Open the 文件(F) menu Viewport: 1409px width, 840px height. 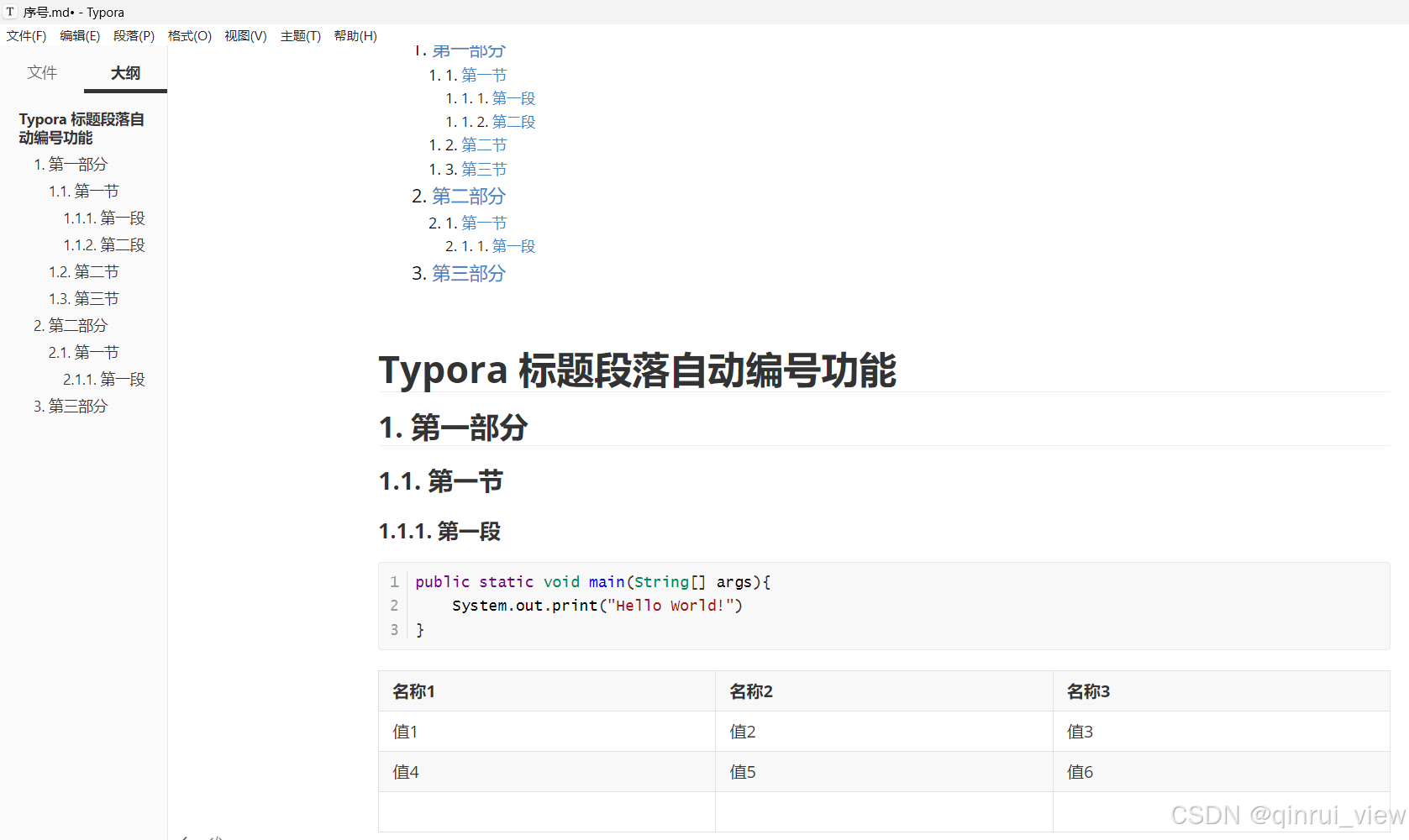(27, 36)
